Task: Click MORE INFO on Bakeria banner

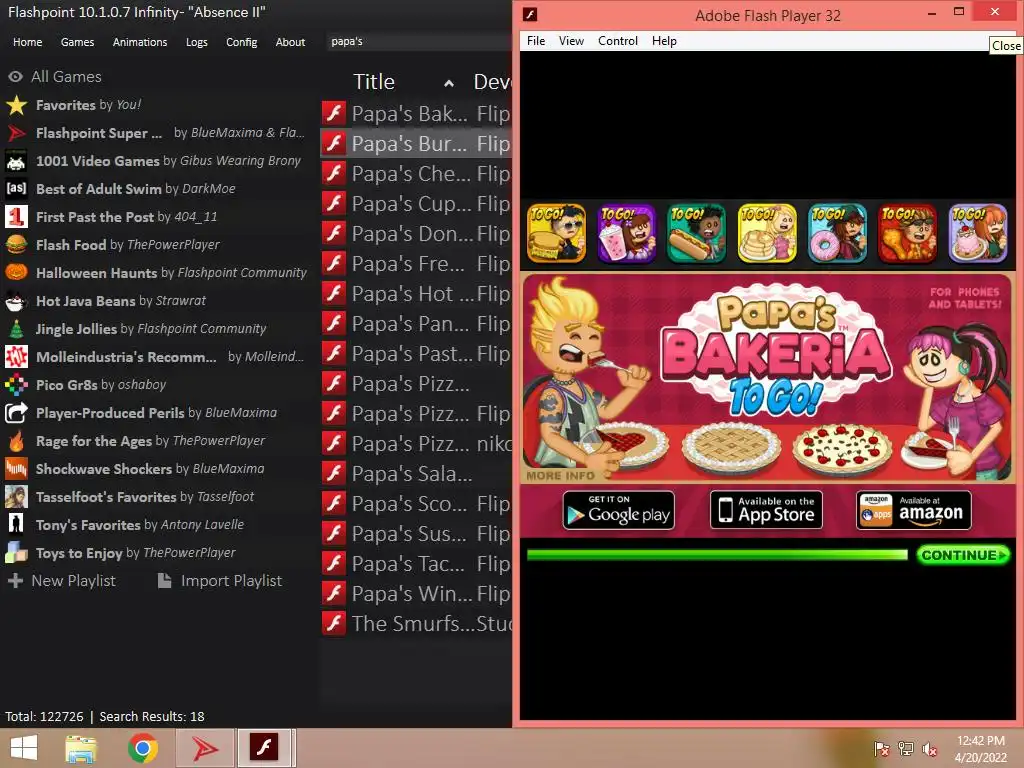Action: 560,475
